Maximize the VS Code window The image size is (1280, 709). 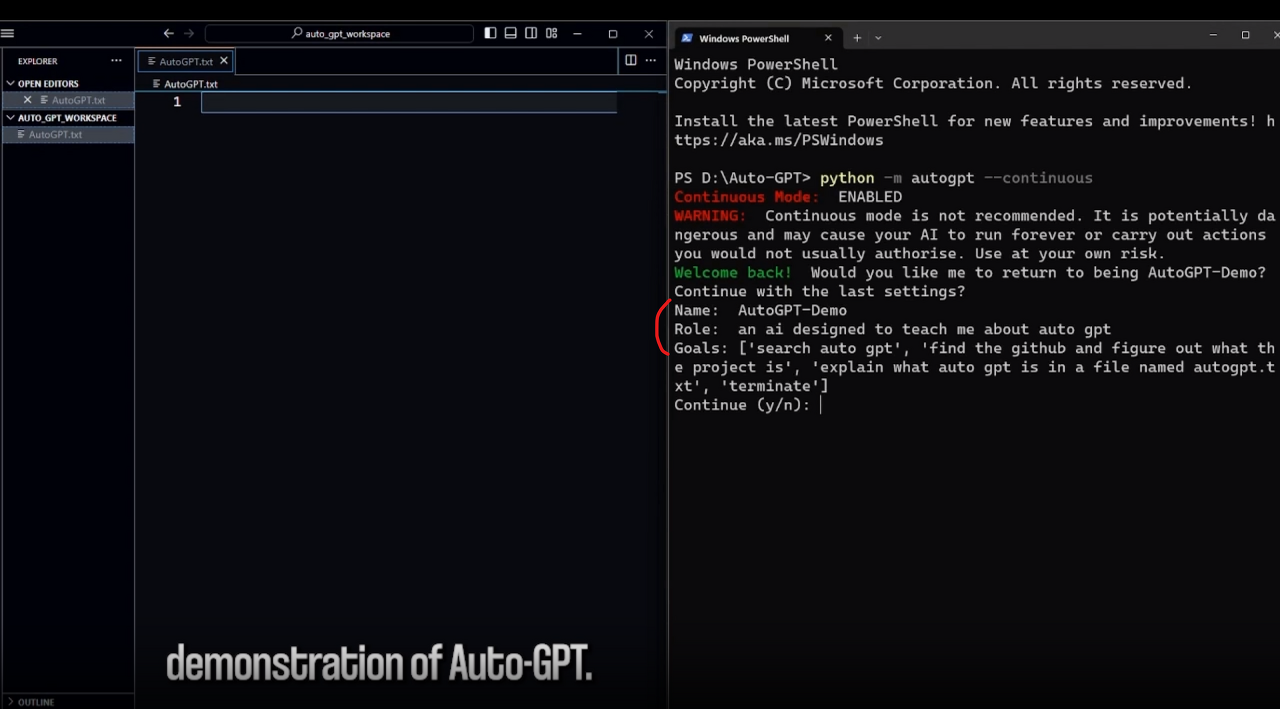click(613, 33)
